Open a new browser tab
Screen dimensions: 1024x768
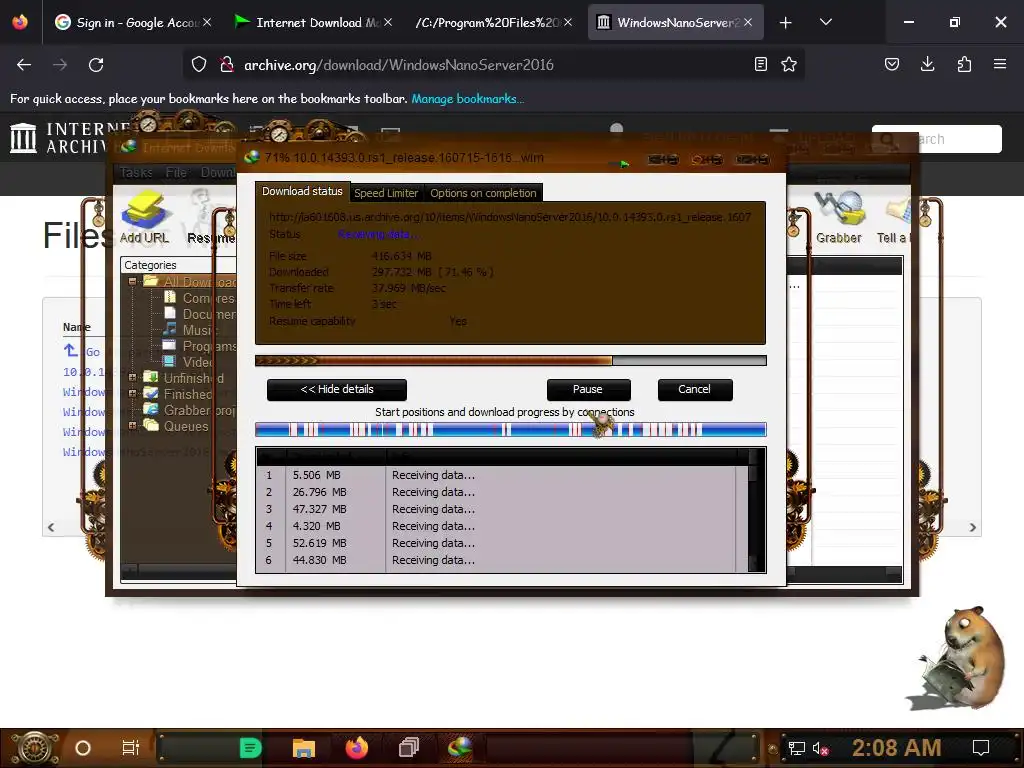[786, 23]
